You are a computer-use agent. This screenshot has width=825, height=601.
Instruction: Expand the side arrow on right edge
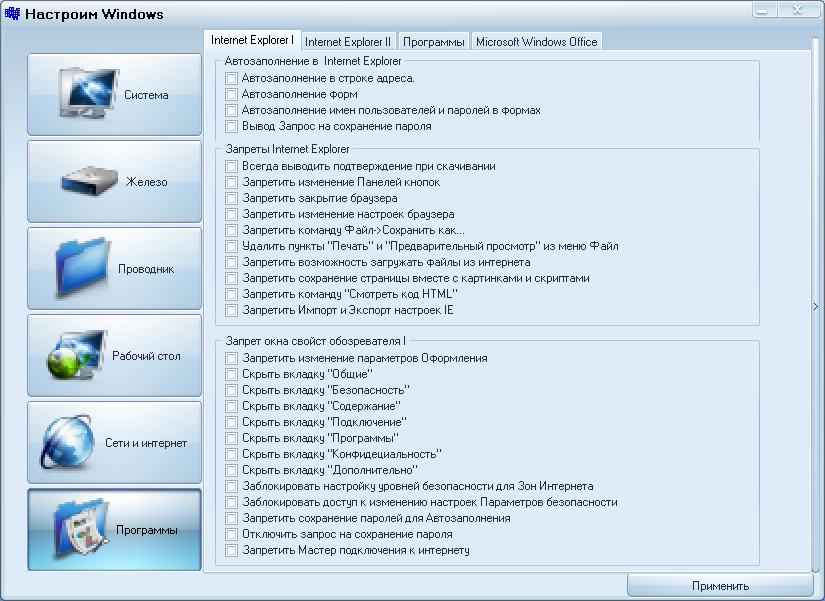[x=816, y=306]
